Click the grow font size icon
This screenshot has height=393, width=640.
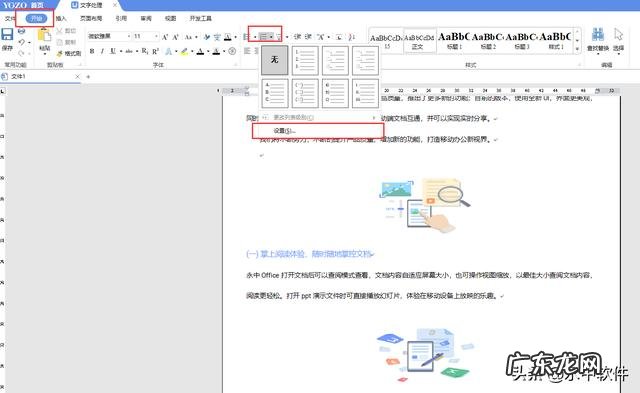coord(164,37)
